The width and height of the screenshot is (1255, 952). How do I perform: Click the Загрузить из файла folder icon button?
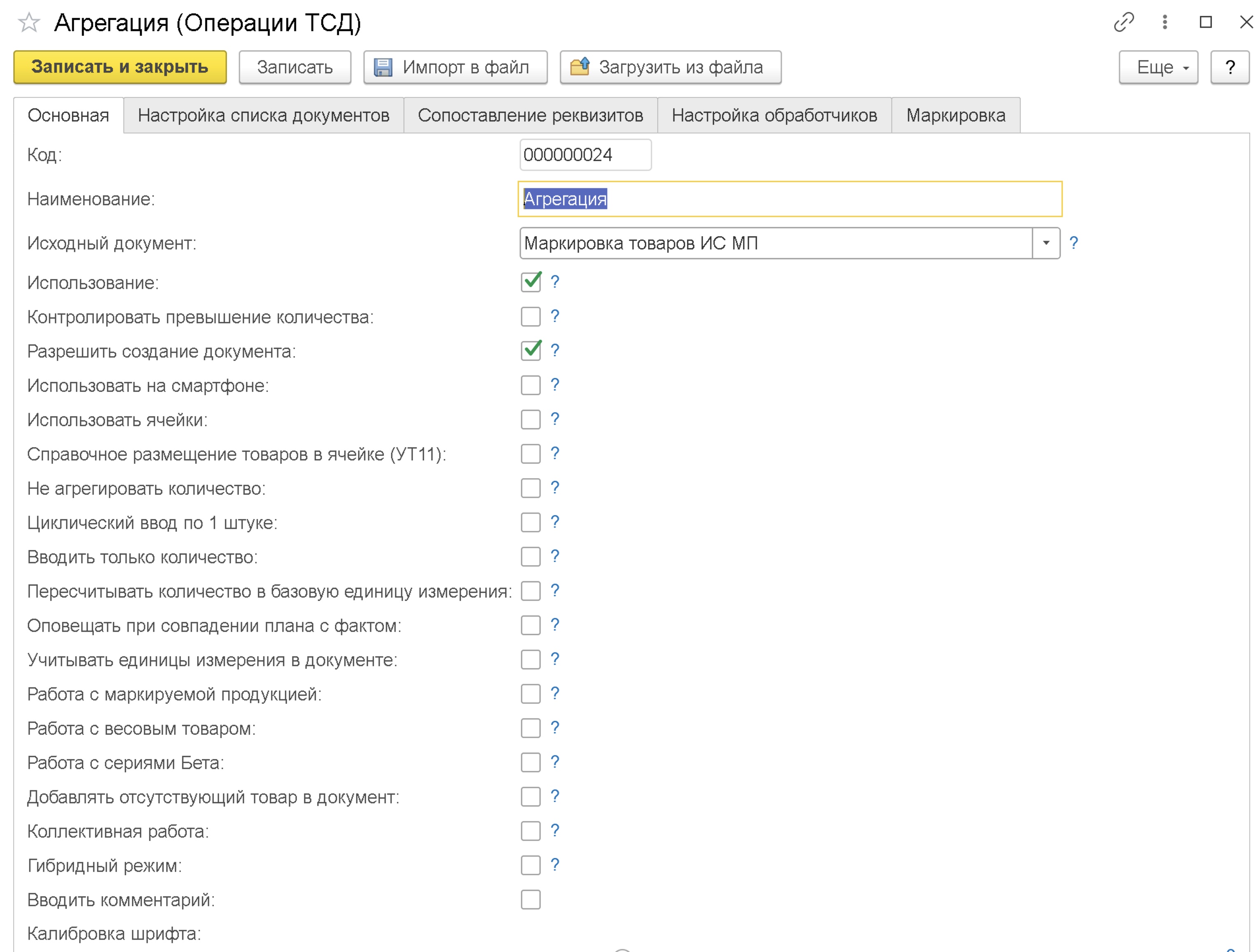(670, 67)
